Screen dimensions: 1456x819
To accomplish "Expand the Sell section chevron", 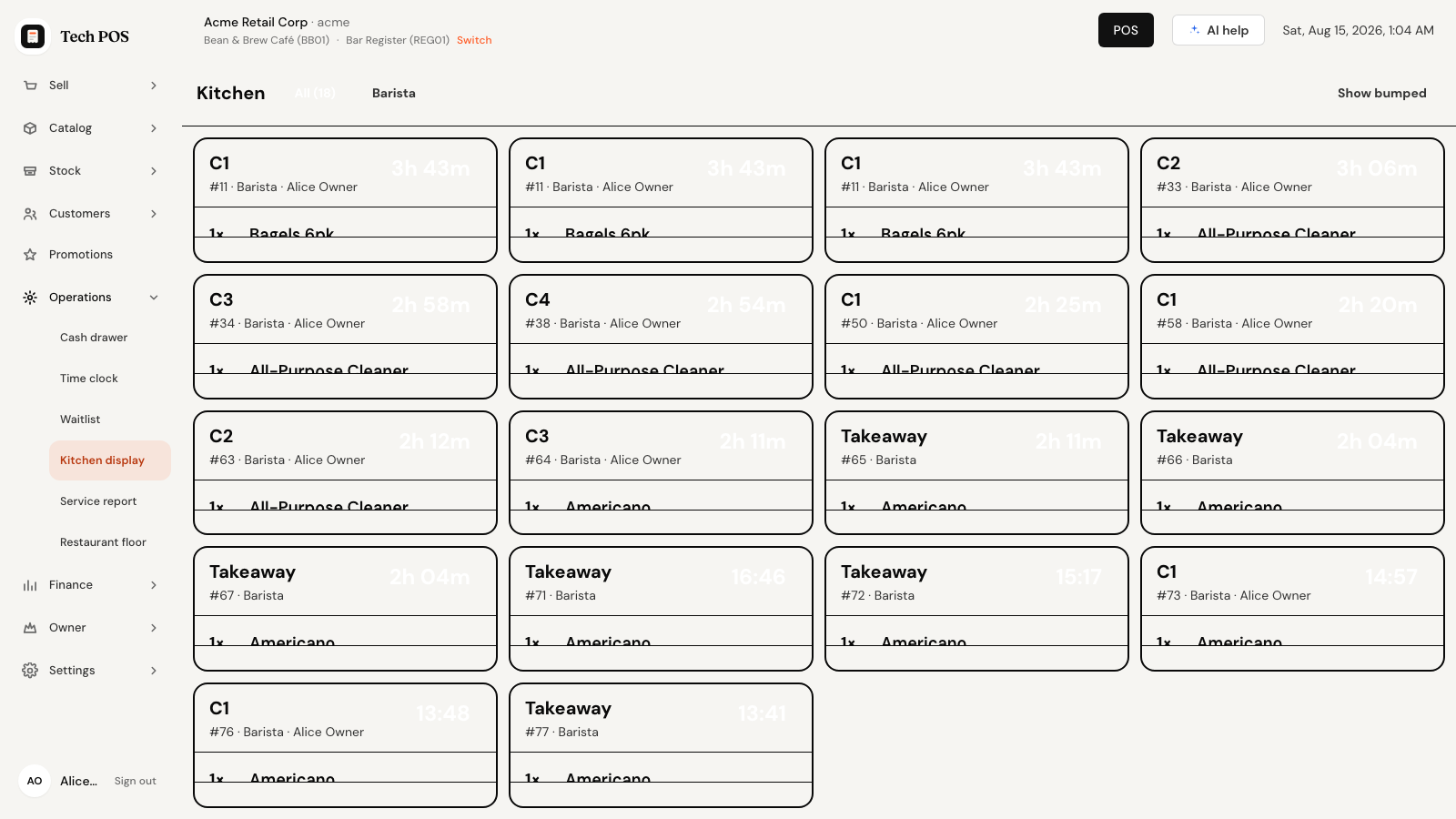I will pos(154,86).
